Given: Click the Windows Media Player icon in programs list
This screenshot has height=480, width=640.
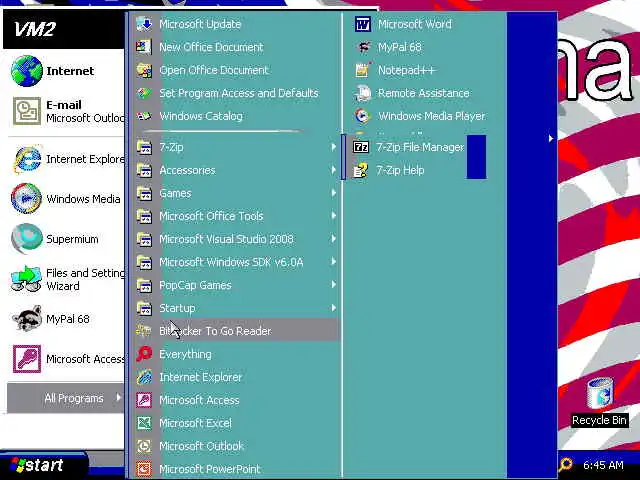Looking at the screenshot, I should 362,116.
